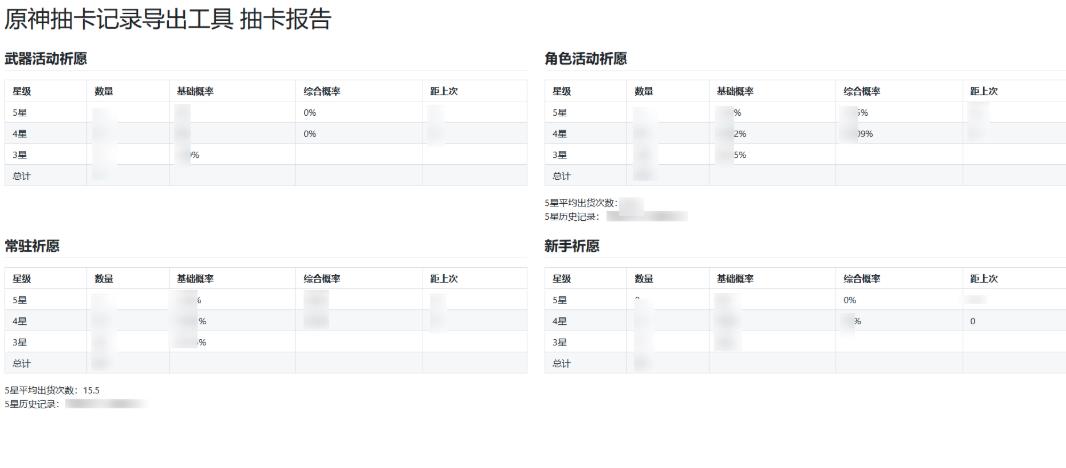Click 距上次 header in 新手祈愿 table
This screenshot has width=1066, height=468.
[x=984, y=279]
